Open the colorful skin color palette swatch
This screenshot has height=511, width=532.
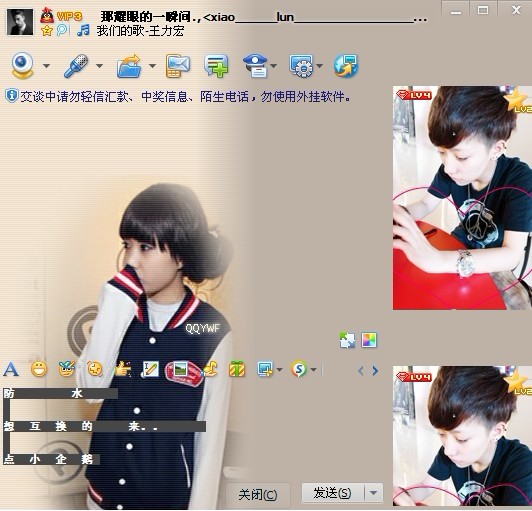[x=369, y=340]
